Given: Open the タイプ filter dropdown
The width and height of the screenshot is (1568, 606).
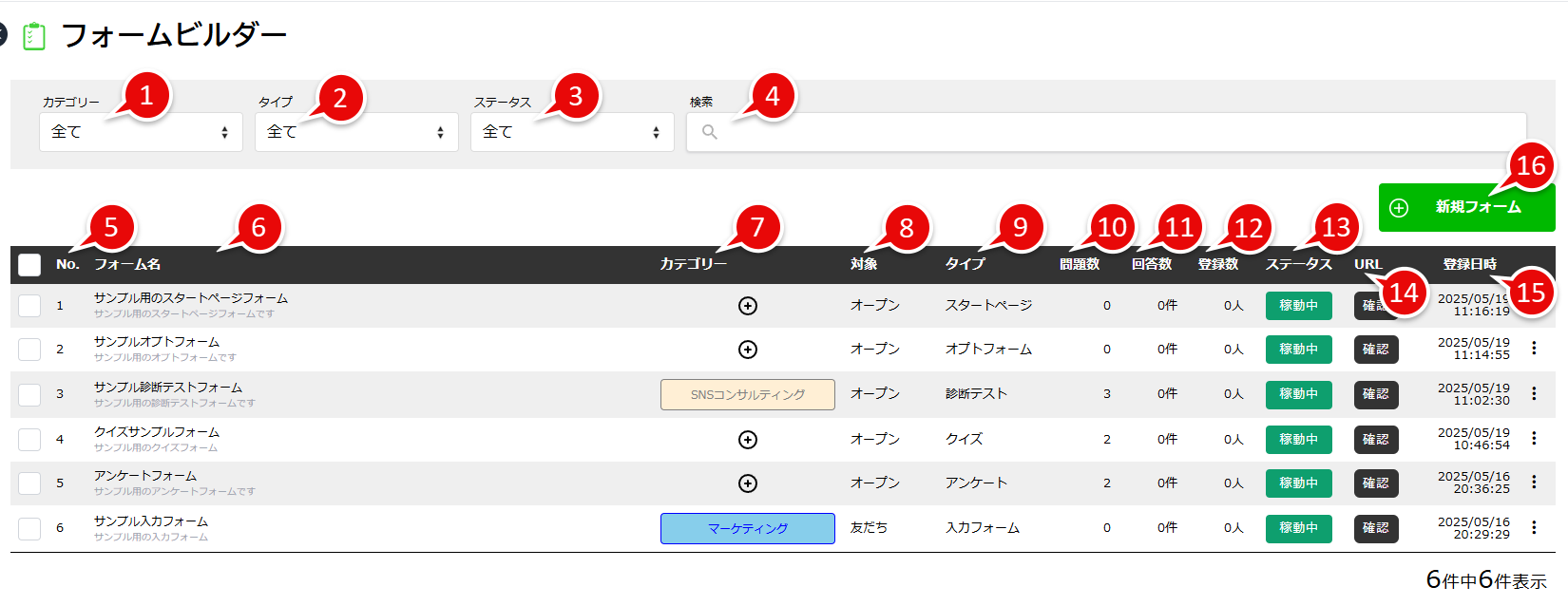Looking at the screenshot, I should click(x=356, y=132).
